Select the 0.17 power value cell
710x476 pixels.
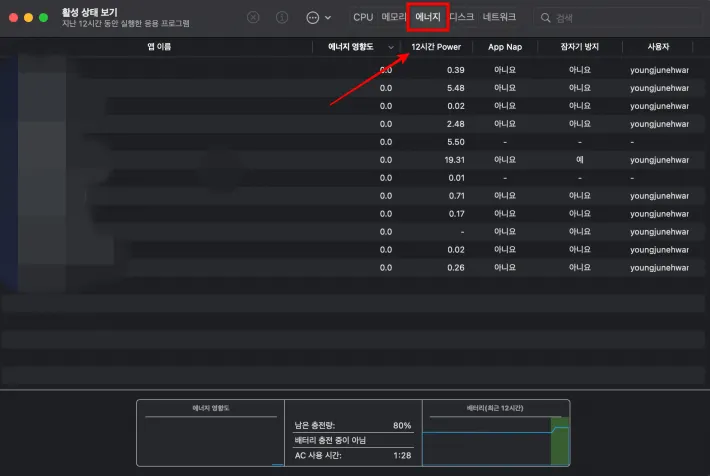(456, 214)
